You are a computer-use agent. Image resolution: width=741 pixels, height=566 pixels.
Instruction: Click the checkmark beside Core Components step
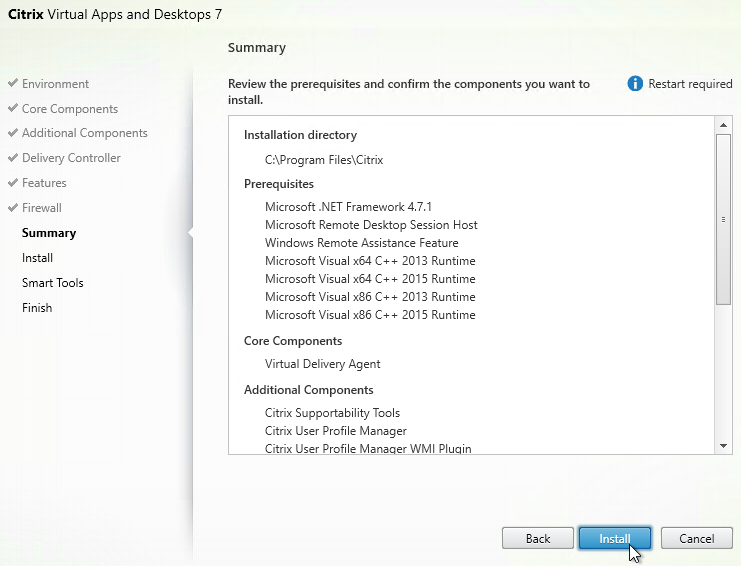13,108
